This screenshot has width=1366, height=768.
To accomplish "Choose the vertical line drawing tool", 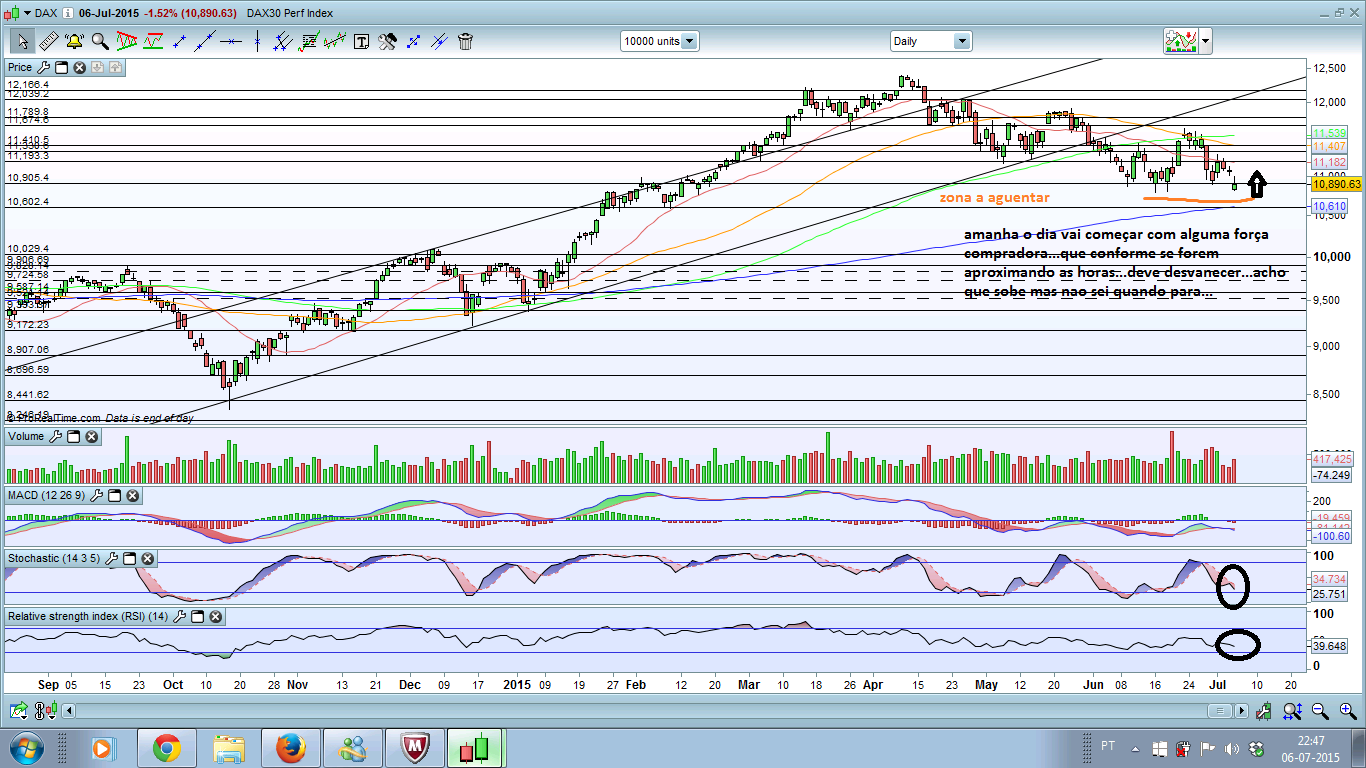I will tap(257, 42).
